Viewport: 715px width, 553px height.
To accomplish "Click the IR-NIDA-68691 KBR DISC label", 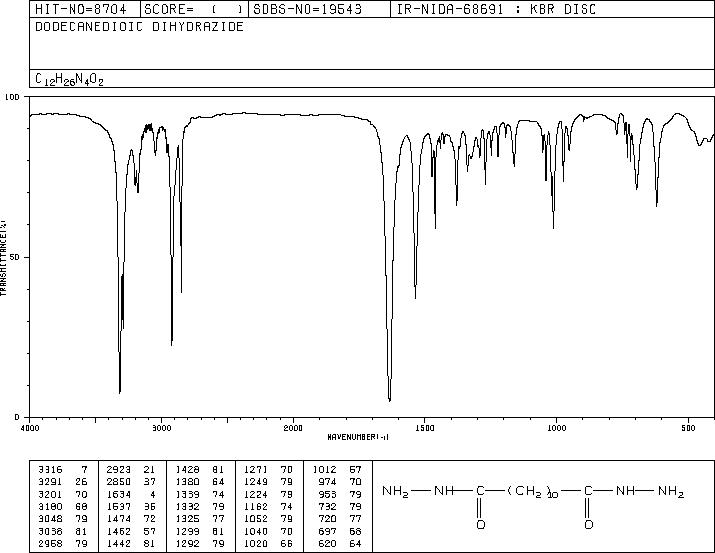I will [496, 9].
